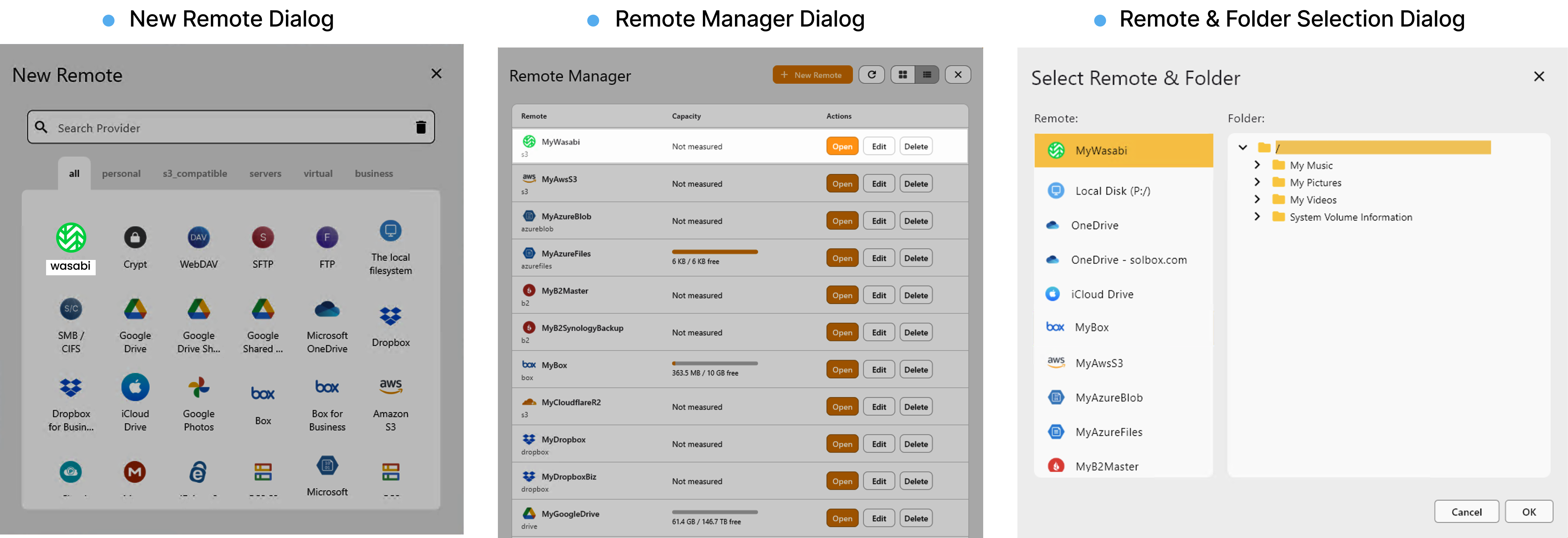Choose the SFTP provider icon
This screenshot has width=1568, height=538.
click(262, 238)
